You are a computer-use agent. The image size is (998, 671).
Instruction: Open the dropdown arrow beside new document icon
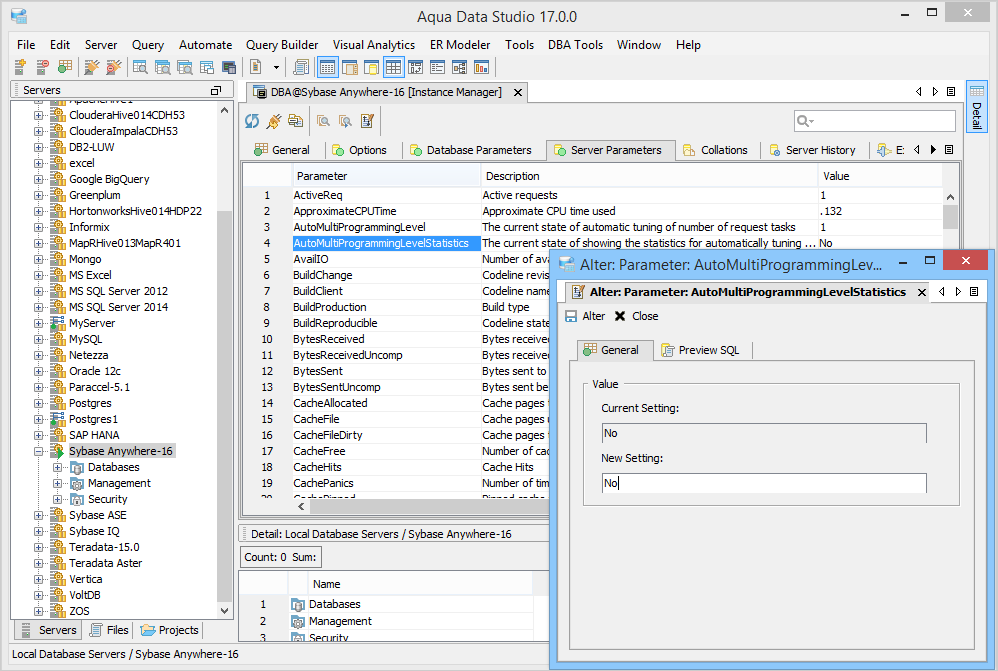click(276, 67)
